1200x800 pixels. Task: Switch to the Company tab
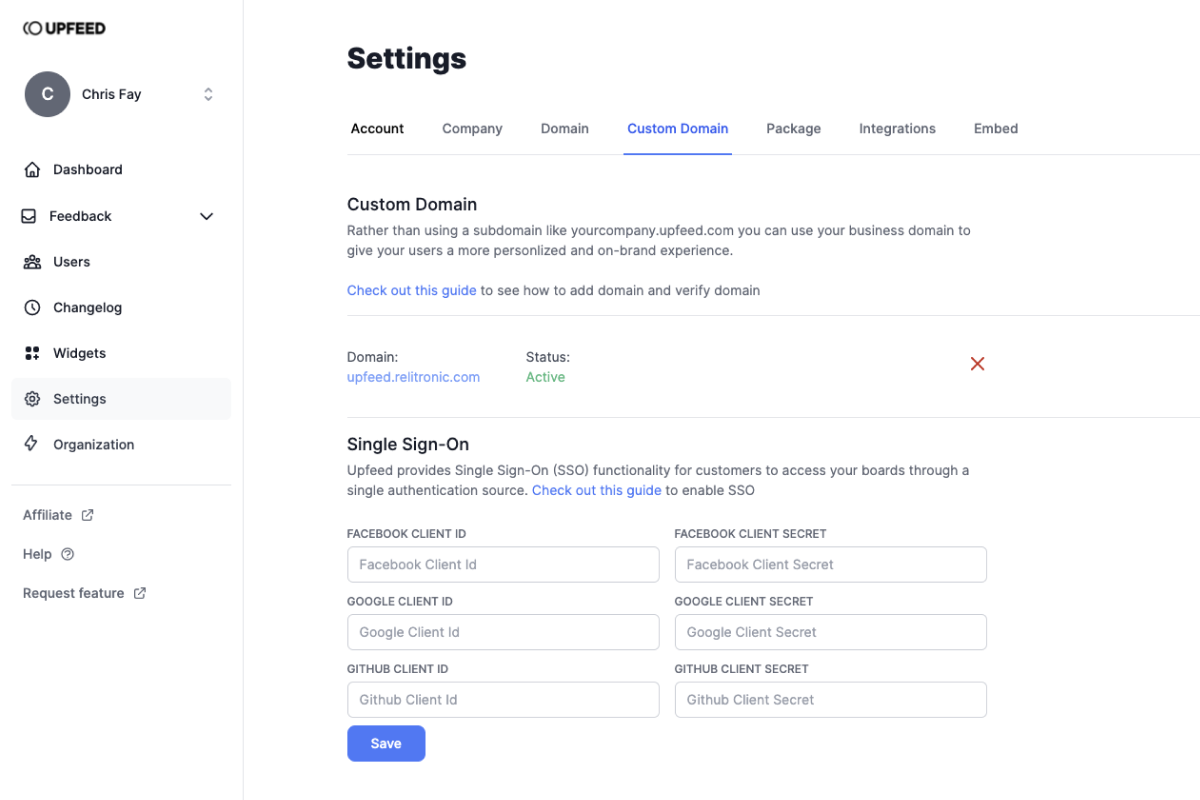(x=472, y=129)
